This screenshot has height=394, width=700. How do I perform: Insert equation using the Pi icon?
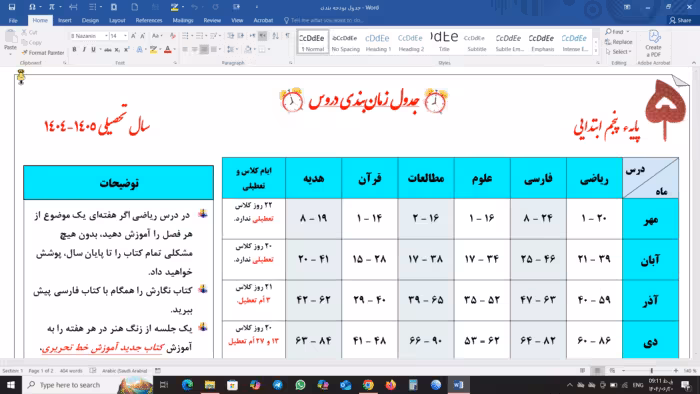pos(52,7)
